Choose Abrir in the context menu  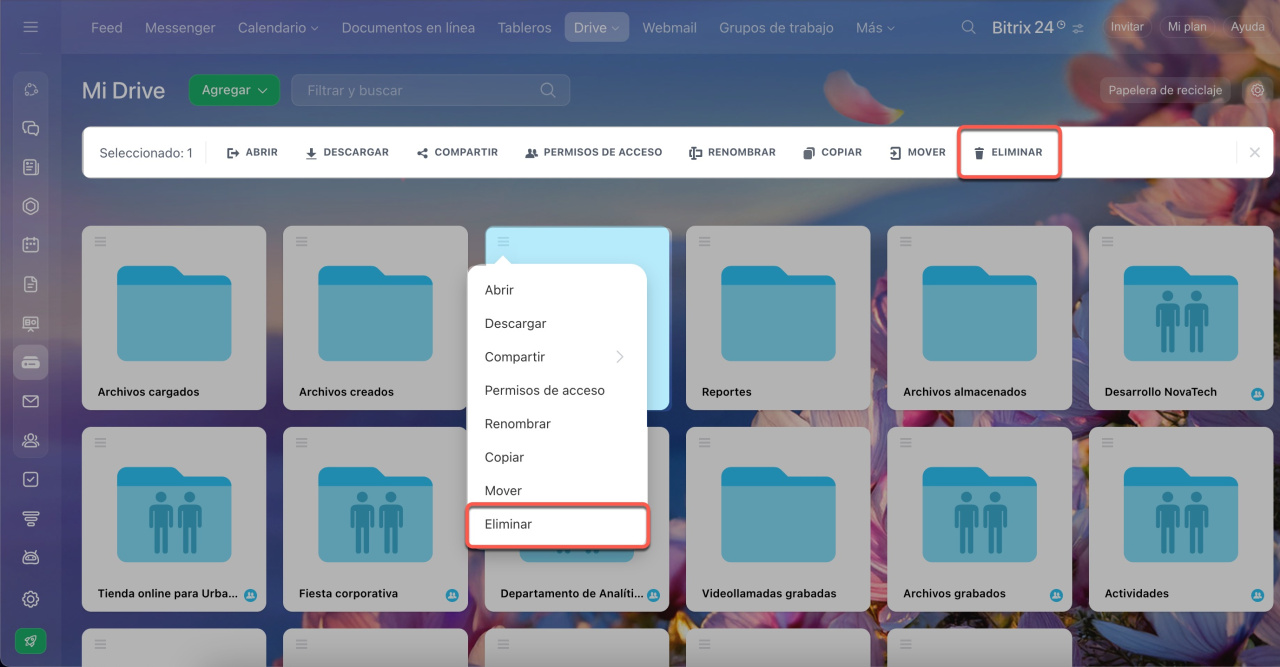point(557,290)
